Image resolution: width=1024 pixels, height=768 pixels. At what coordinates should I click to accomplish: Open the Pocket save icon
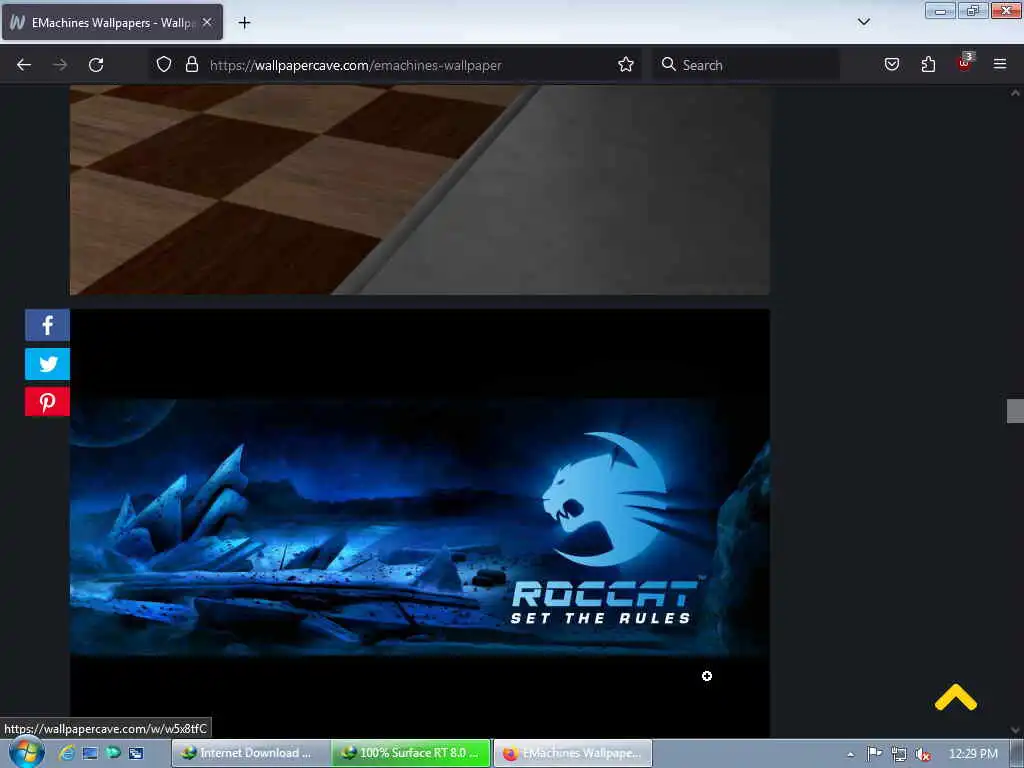(x=891, y=64)
